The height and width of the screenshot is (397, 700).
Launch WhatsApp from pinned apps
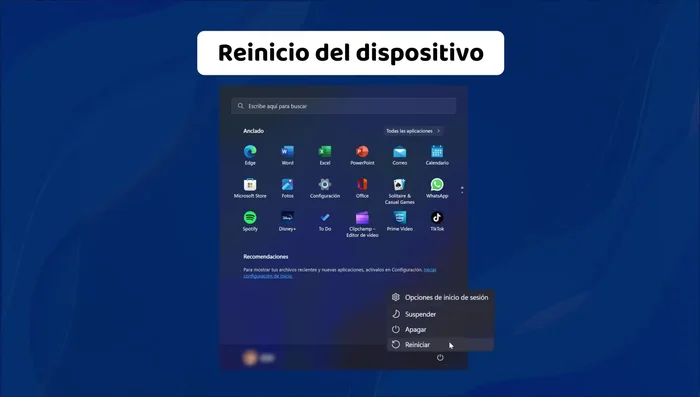pos(437,188)
